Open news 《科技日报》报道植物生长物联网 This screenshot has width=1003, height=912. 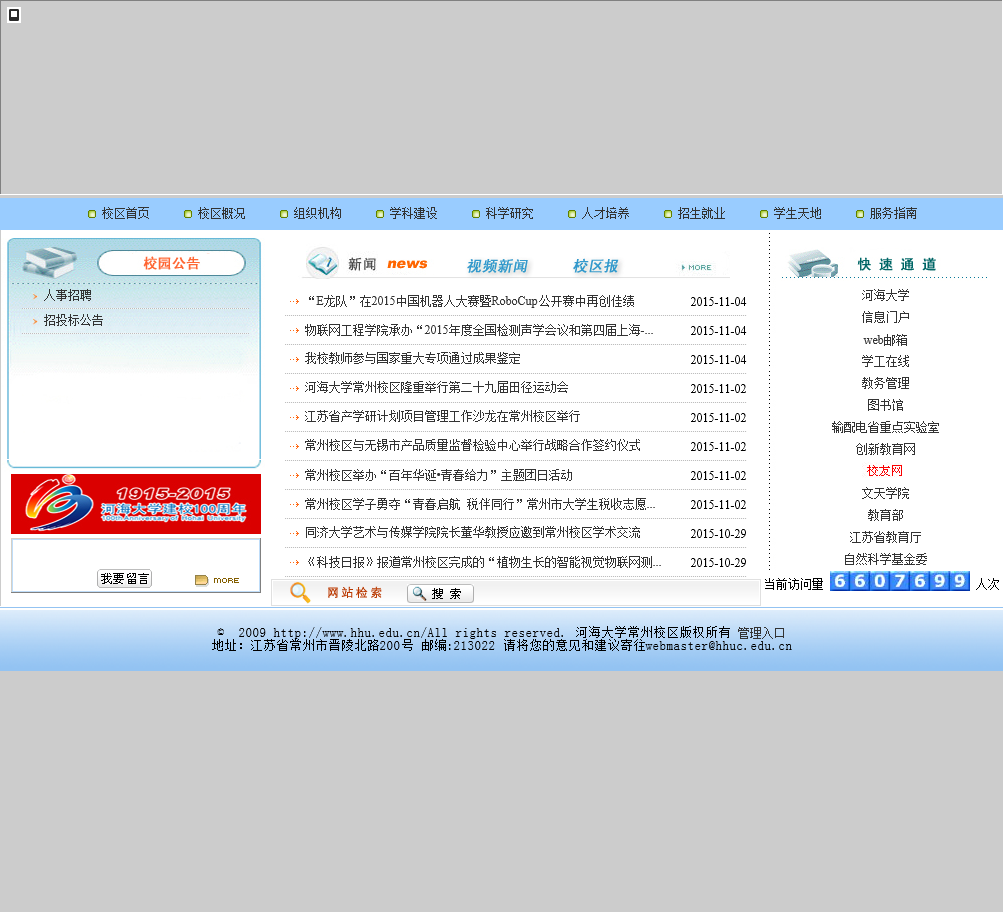483,562
